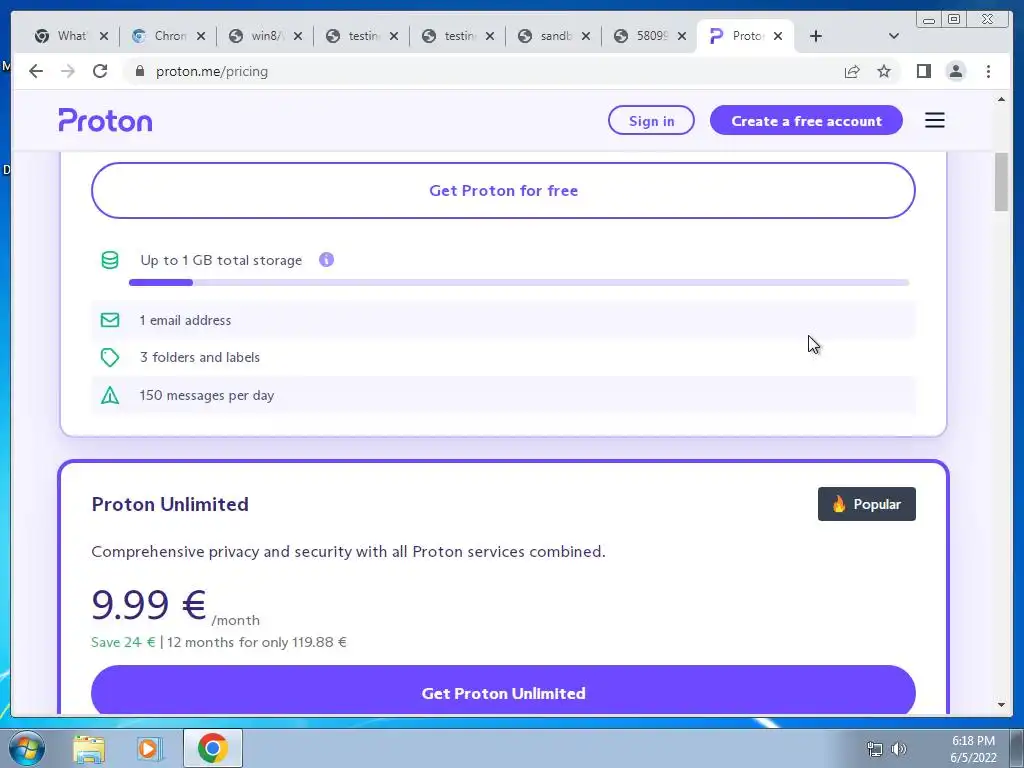Click the Proton Unlimited heading
The height and width of the screenshot is (768, 1024).
tap(170, 504)
